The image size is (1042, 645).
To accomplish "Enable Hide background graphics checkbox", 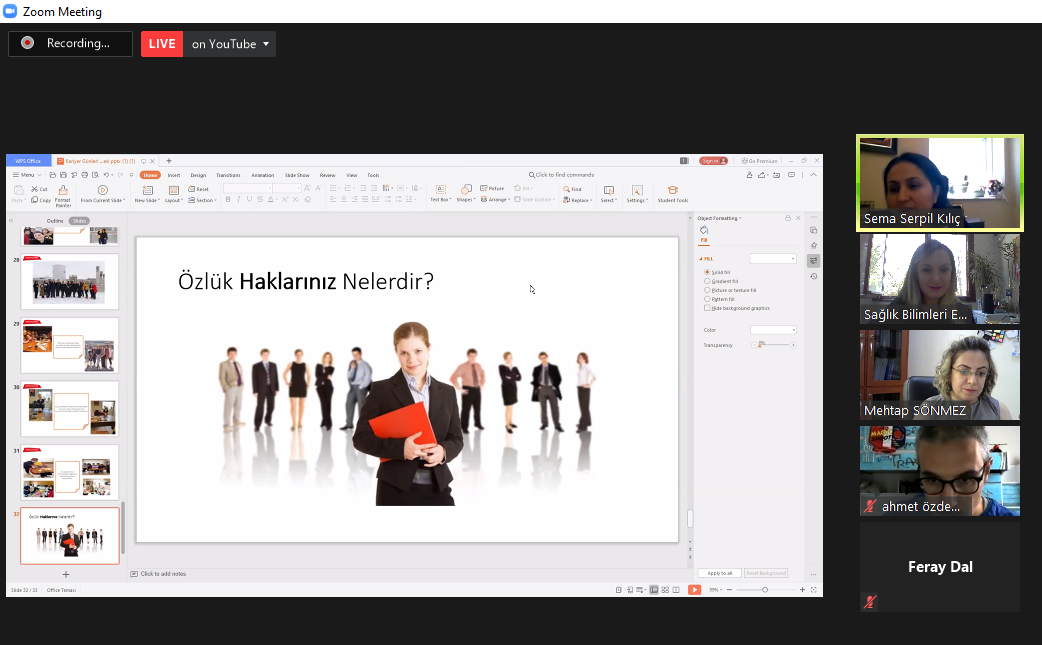I will point(708,308).
